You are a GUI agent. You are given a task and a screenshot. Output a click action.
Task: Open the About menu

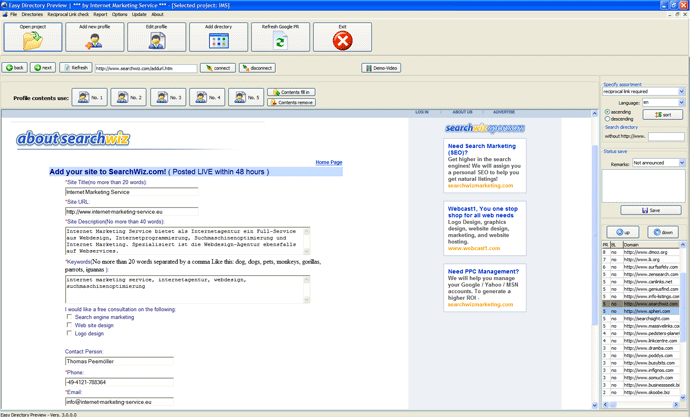coord(157,15)
